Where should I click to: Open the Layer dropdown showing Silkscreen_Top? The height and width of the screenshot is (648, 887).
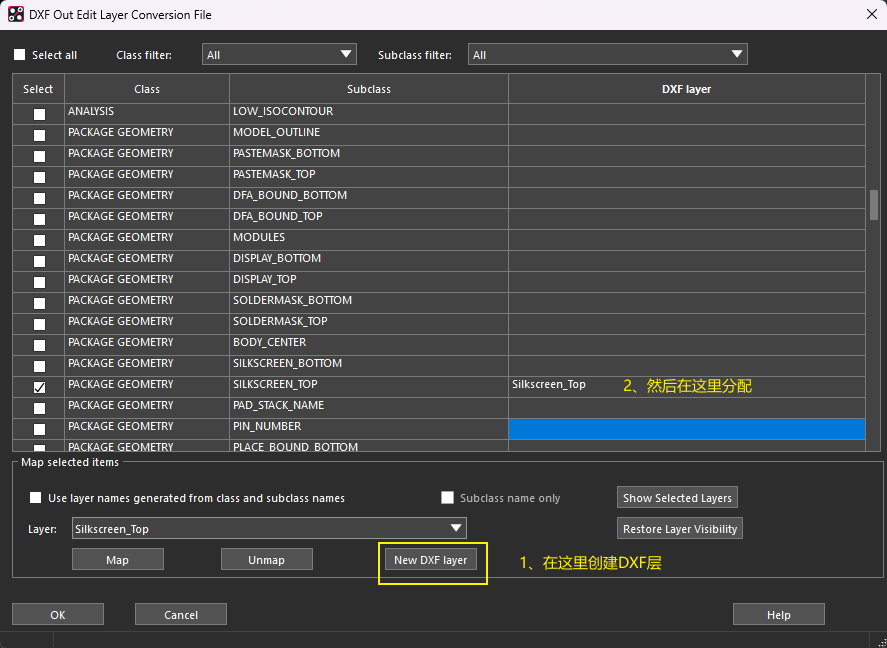pyautogui.click(x=270, y=528)
